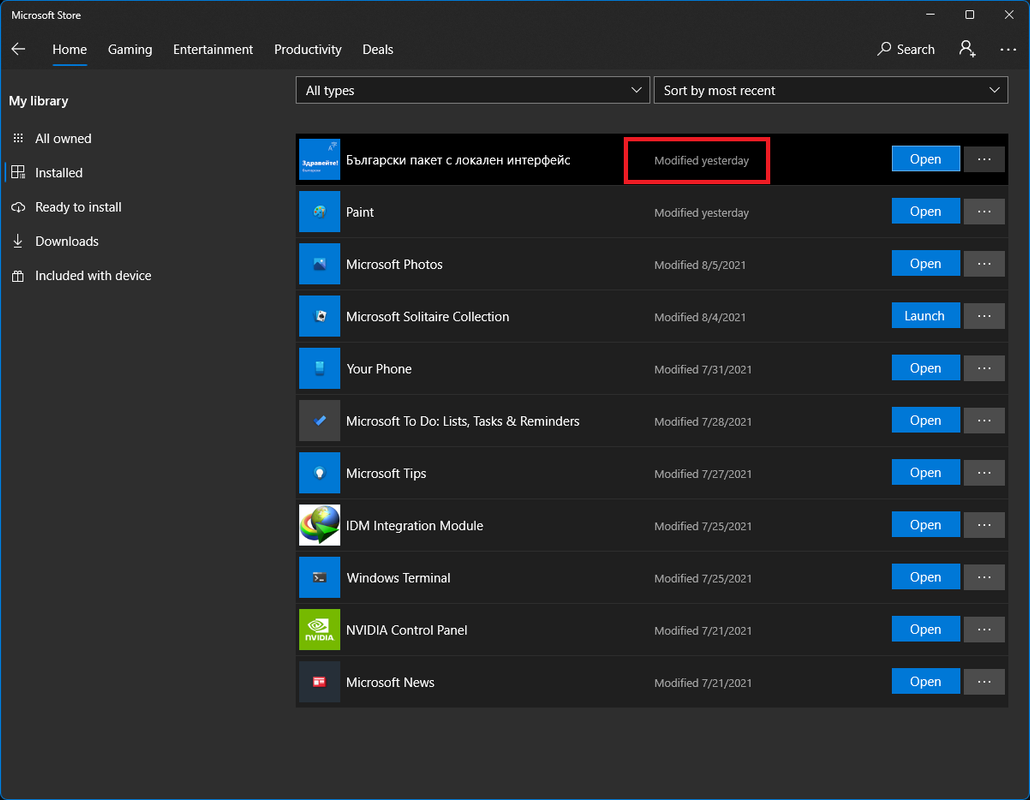Expand the All types dropdown
Image resolution: width=1030 pixels, height=800 pixels.
click(472, 90)
